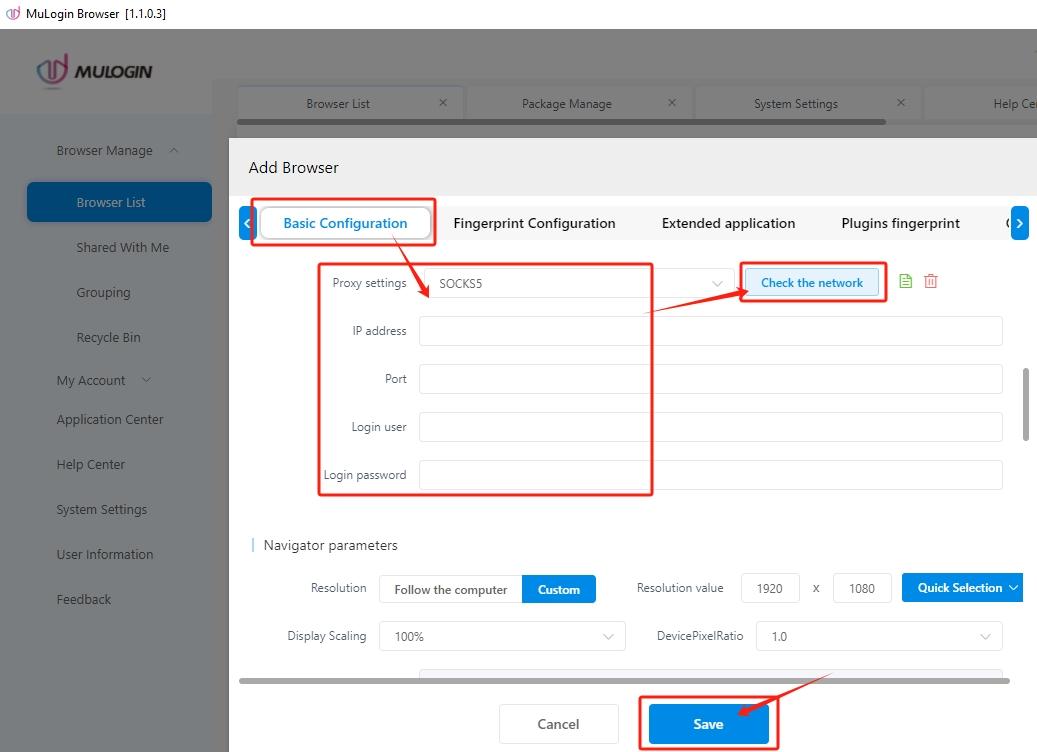The width and height of the screenshot is (1037, 752).
Task: Click the MuLogin logo in sidebar
Action: pyautogui.click(x=94, y=71)
